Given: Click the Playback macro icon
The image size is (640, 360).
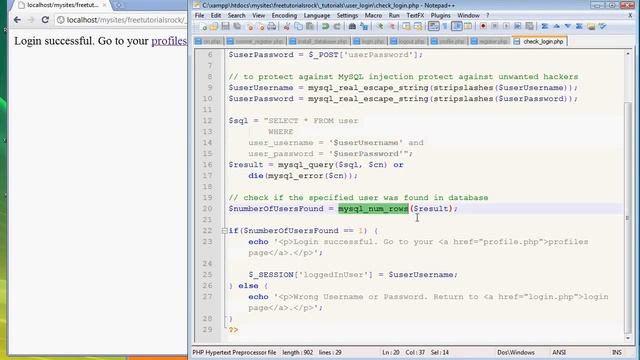Looking at the screenshot, I should pyautogui.click(x=506, y=26).
